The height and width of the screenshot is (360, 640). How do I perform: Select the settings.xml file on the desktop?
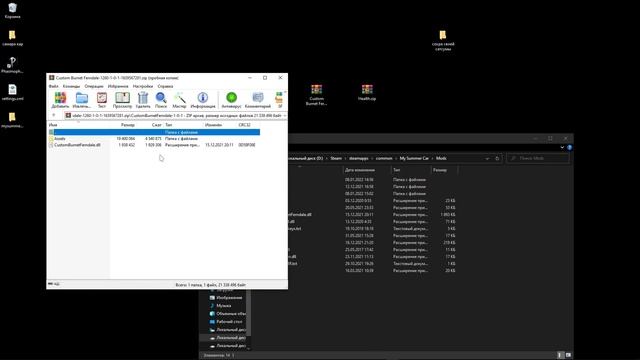point(12,92)
